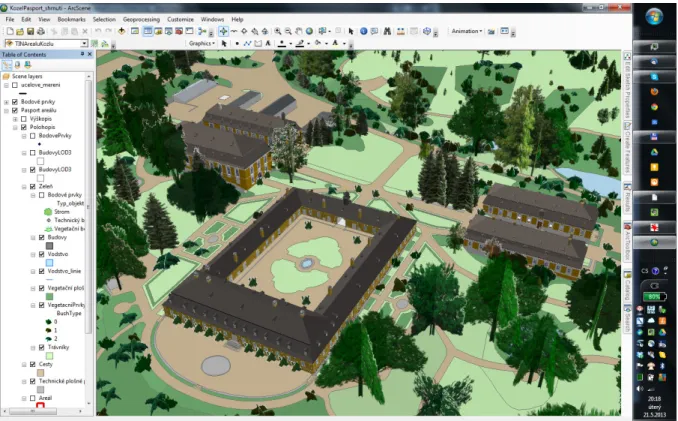Collapse the Vodstvo layer legend
678x421 pixels.
click(x=33, y=255)
